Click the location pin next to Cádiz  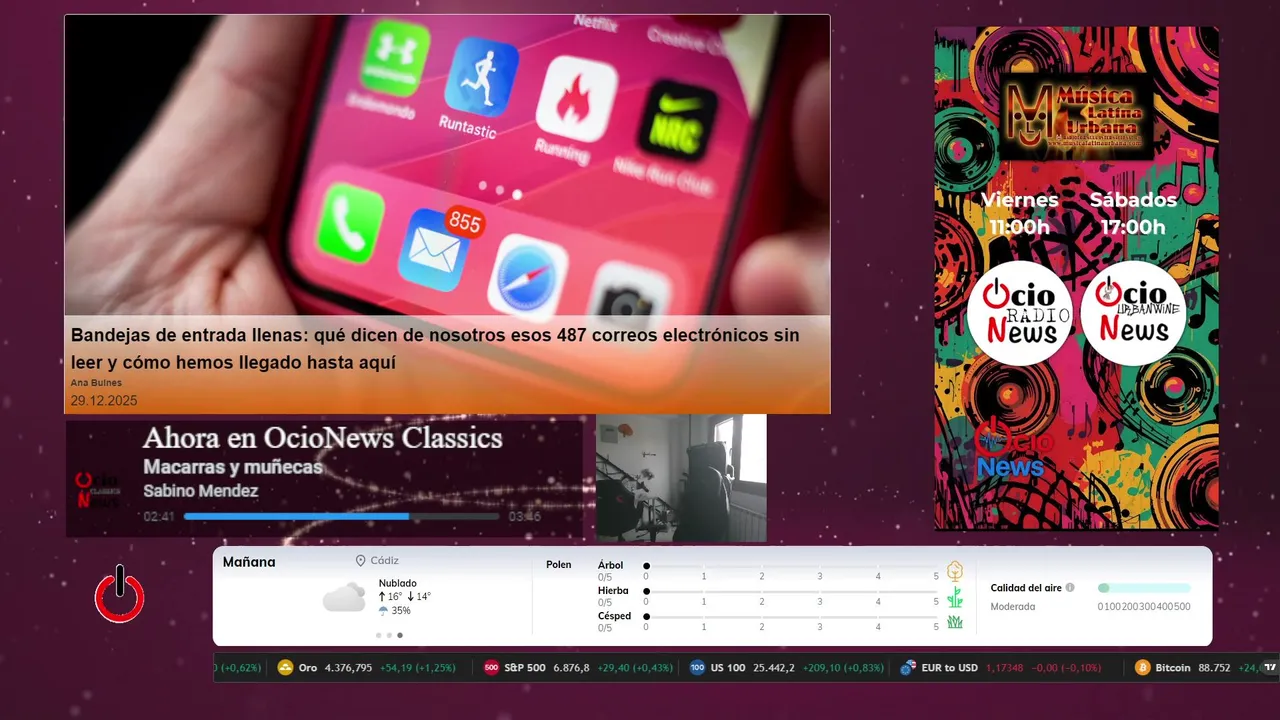pyautogui.click(x=360, y=561)
